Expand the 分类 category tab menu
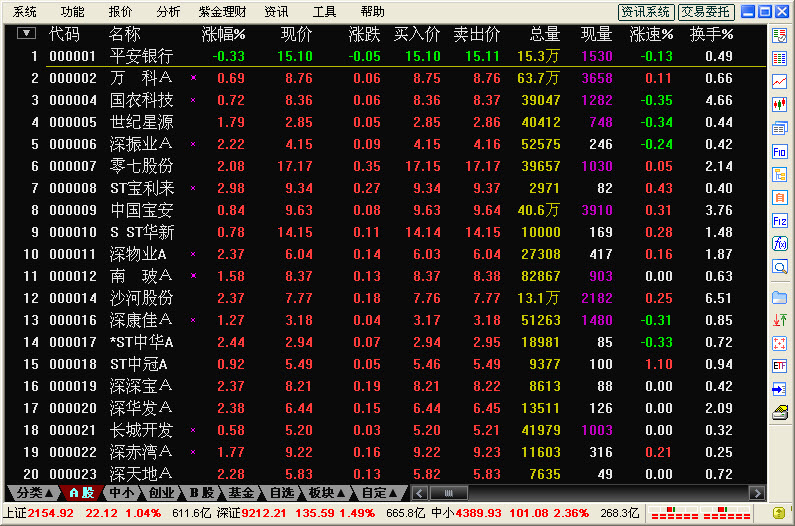795x526 pixels. click(34, 493)
